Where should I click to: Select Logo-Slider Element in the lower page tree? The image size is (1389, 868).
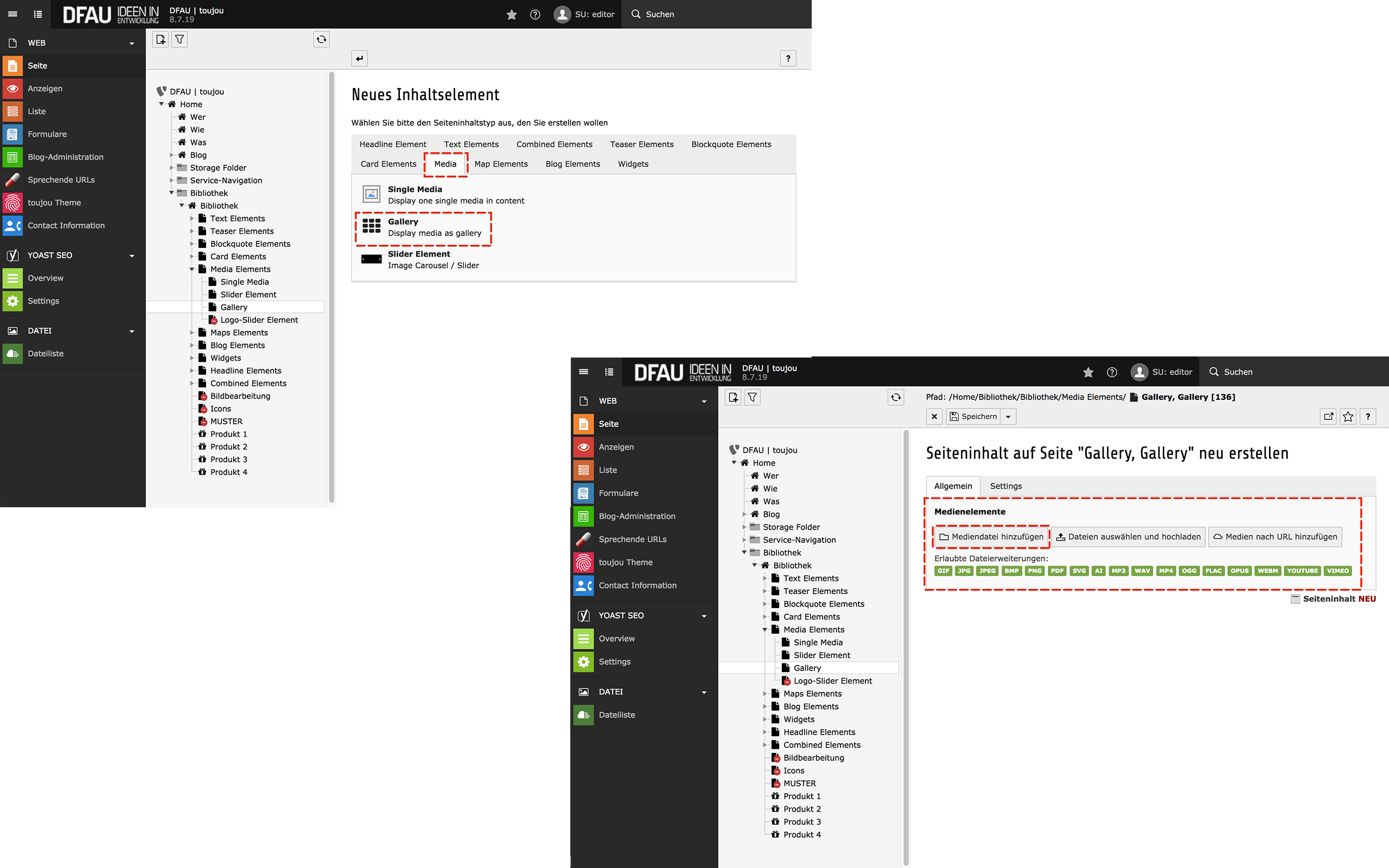point(832,681)
